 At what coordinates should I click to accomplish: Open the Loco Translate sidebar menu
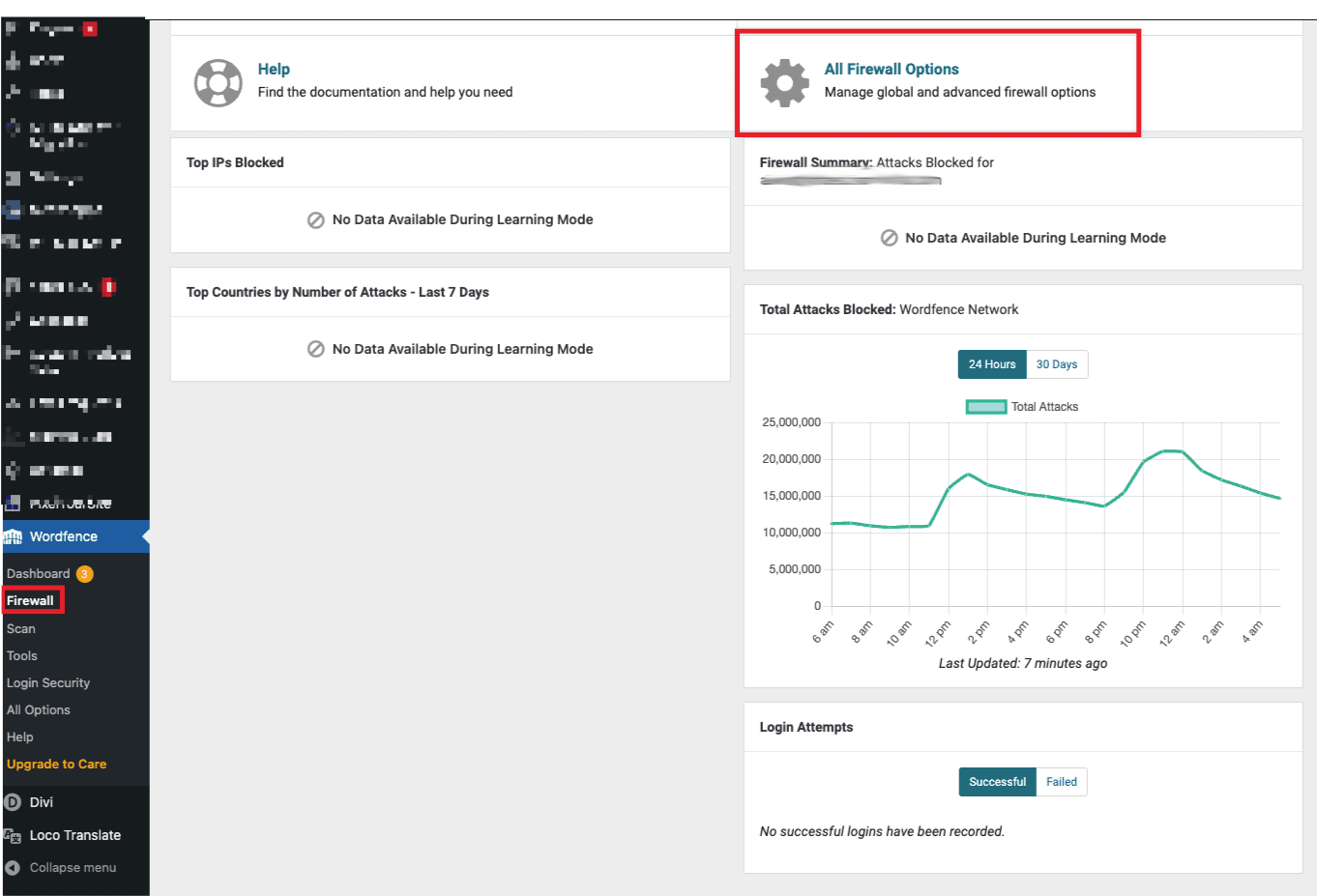75,836
